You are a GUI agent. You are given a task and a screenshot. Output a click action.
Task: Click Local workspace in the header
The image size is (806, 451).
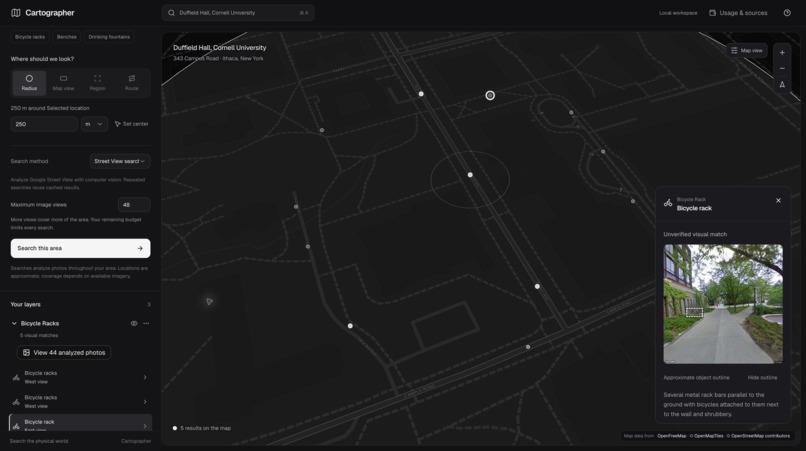(678, 13)
